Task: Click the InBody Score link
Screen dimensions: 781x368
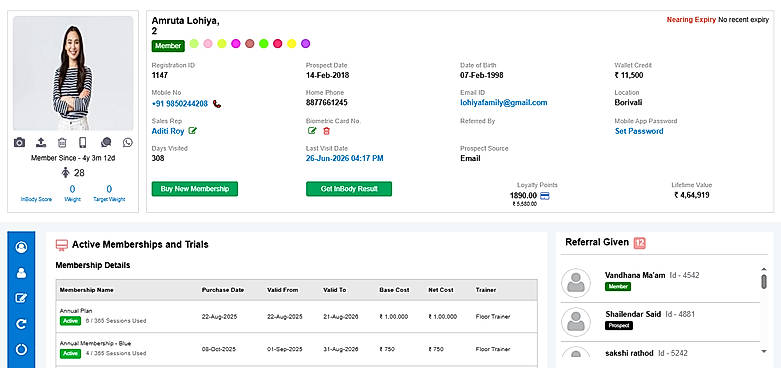Action: coord(36,199)
